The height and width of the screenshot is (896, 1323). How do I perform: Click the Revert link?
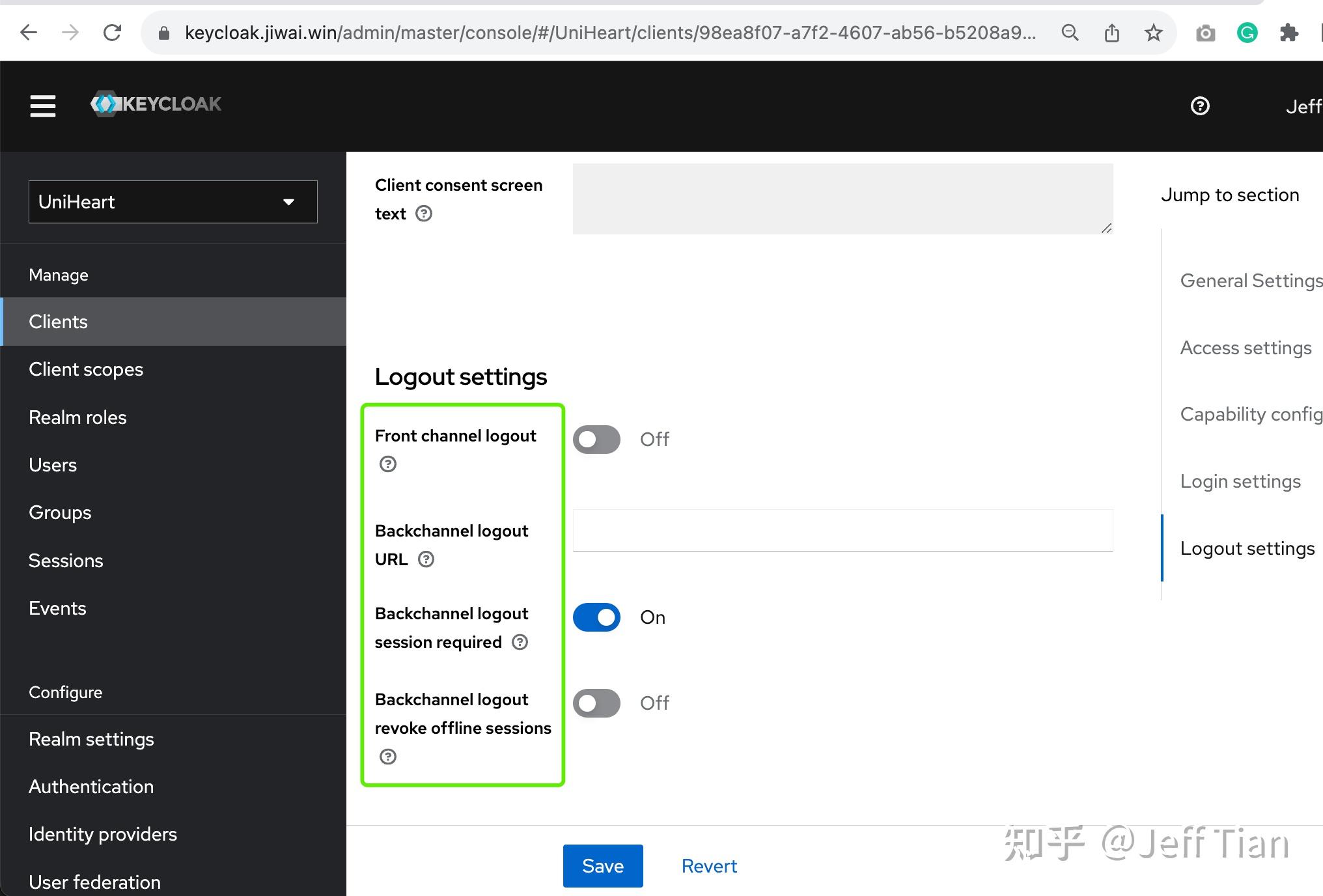(x=709, y=866)
